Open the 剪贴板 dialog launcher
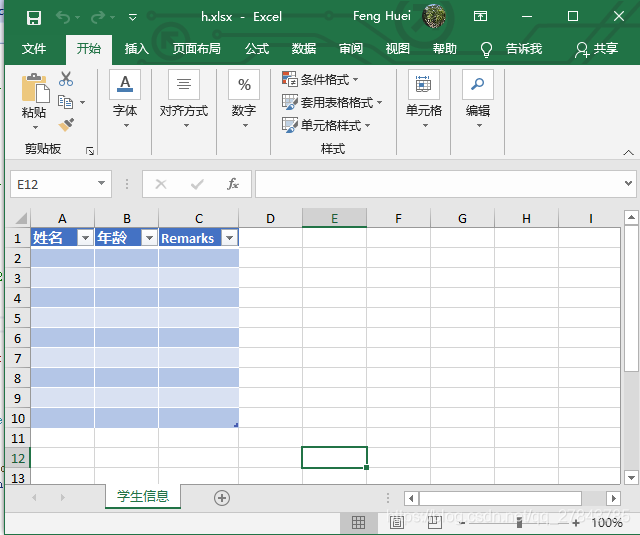The width and height of the screenshot is (640, 535). [90, 151]
